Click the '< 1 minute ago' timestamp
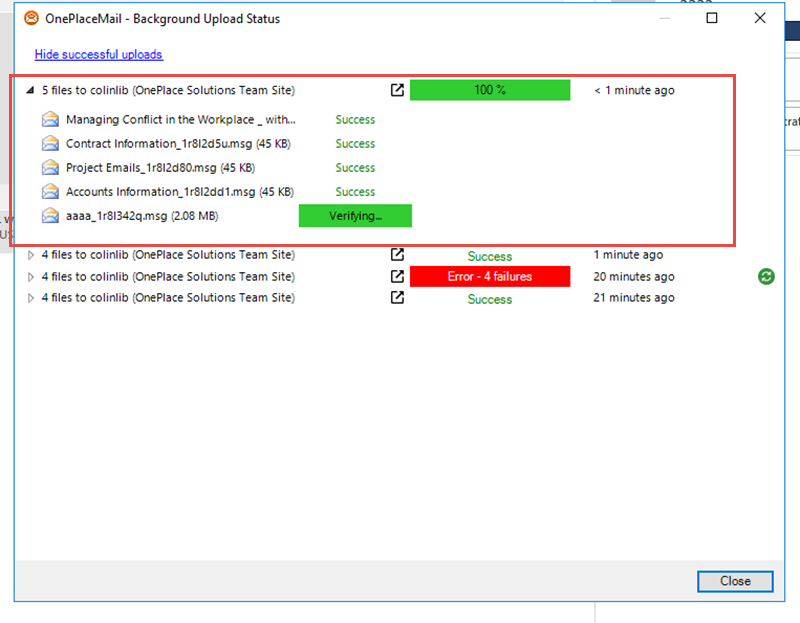Screen dimensions: 800x623 [x=634, y=90]
